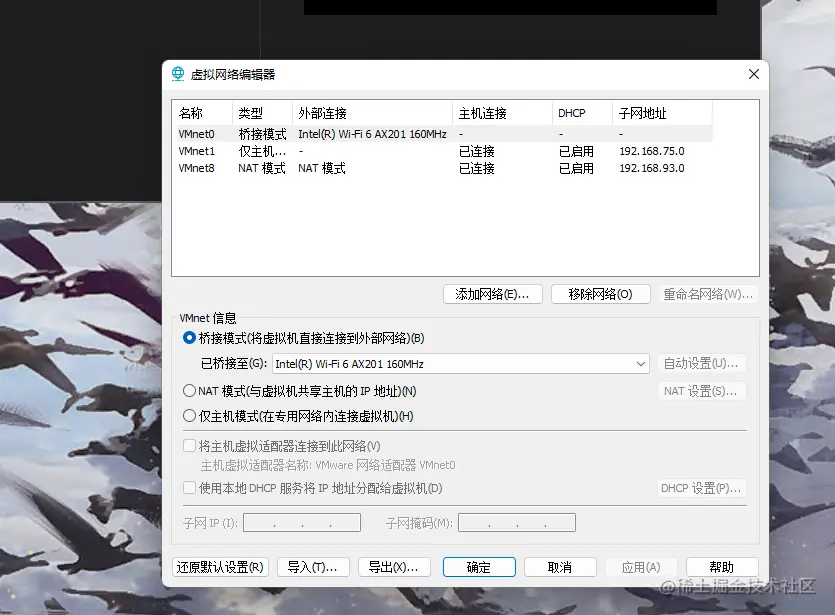Click Intel(R) Wi-Fi 6 AX201 table cell

point(372,134)
